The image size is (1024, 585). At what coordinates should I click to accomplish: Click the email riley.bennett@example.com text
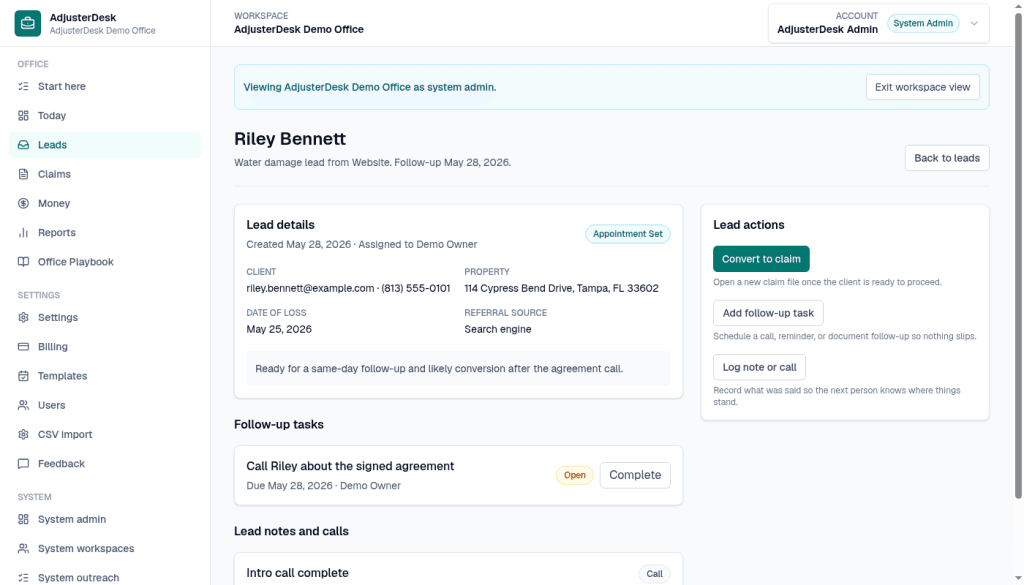(x=310, y=288)
